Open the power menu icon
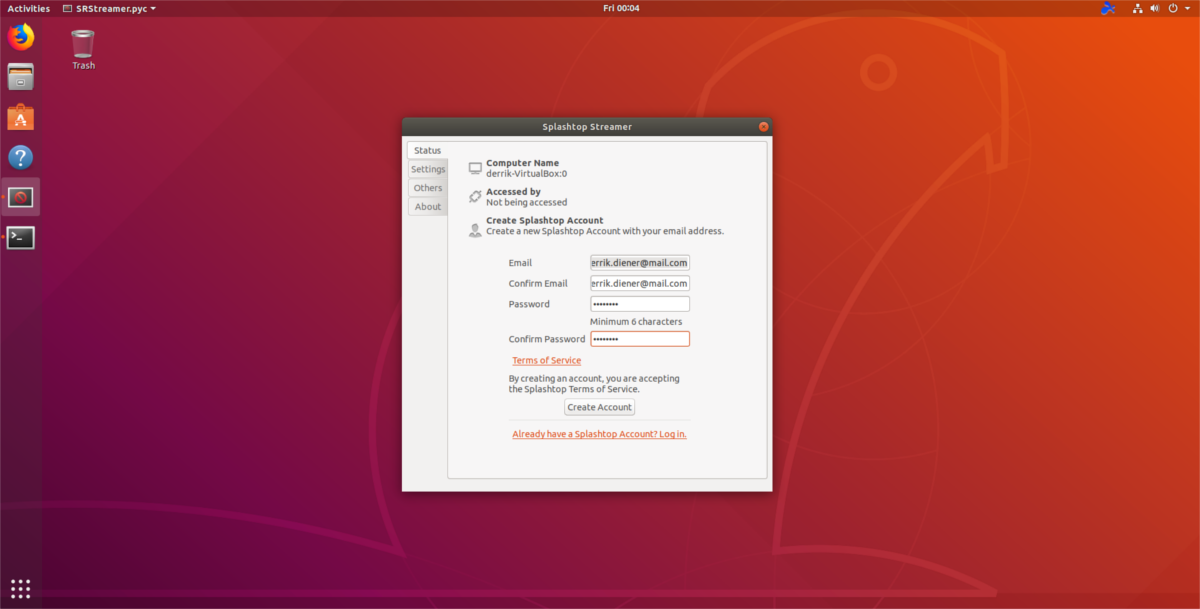1200x609 pixels. point(1172,8)
